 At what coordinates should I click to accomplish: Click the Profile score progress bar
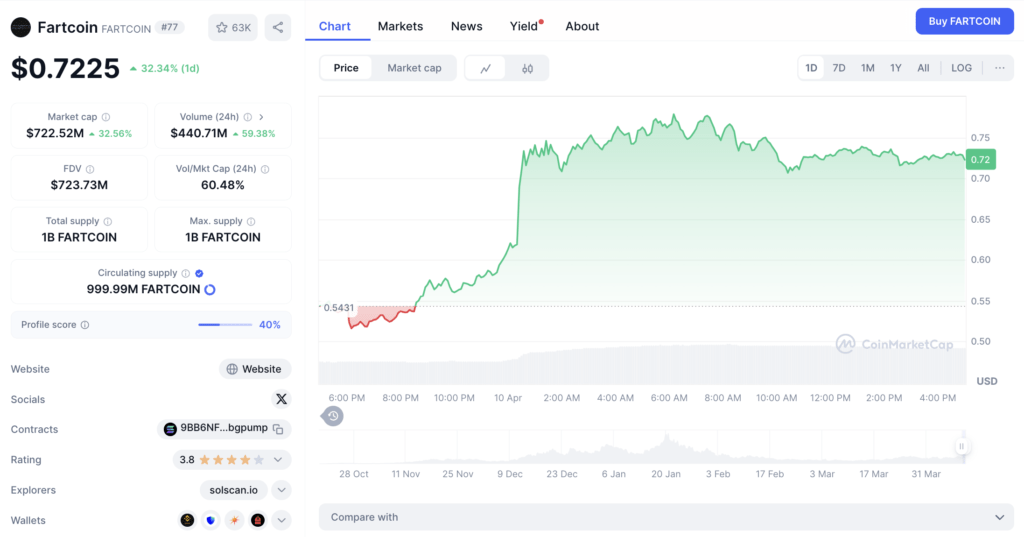pyautogui.click(x=225, y=325)
